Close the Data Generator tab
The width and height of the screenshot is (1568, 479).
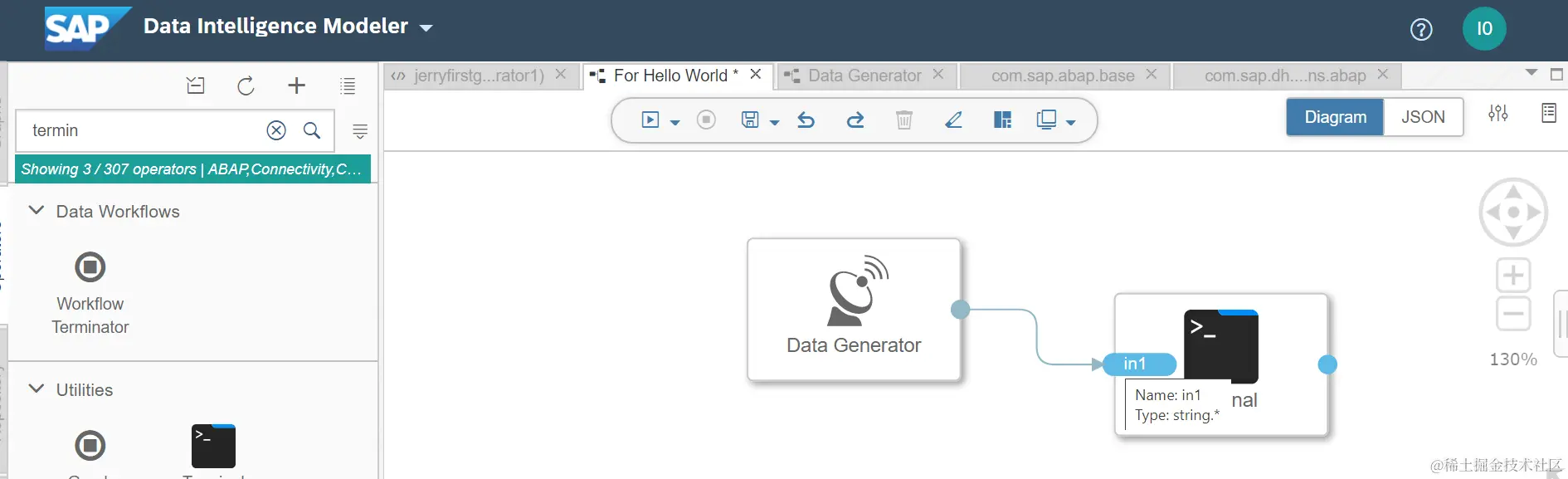[x=938, y=74]
